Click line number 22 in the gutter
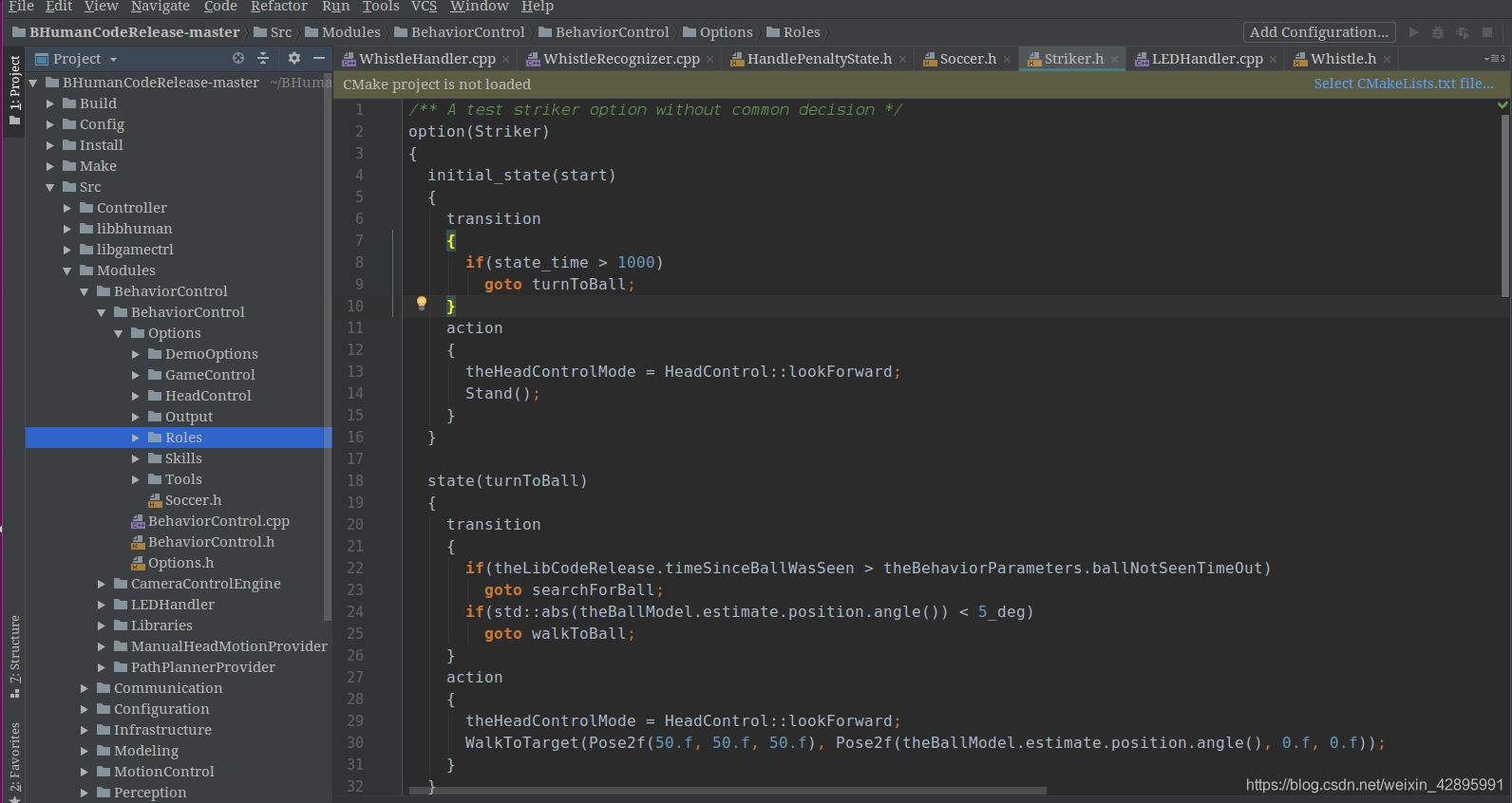 click(354, 568)
